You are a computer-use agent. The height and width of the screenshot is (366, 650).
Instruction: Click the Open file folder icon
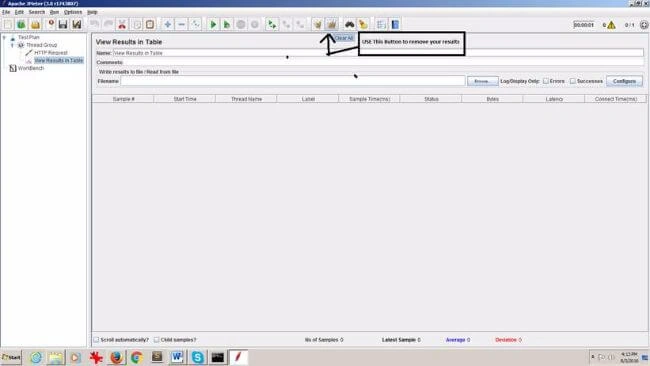(x=35, y=24)
